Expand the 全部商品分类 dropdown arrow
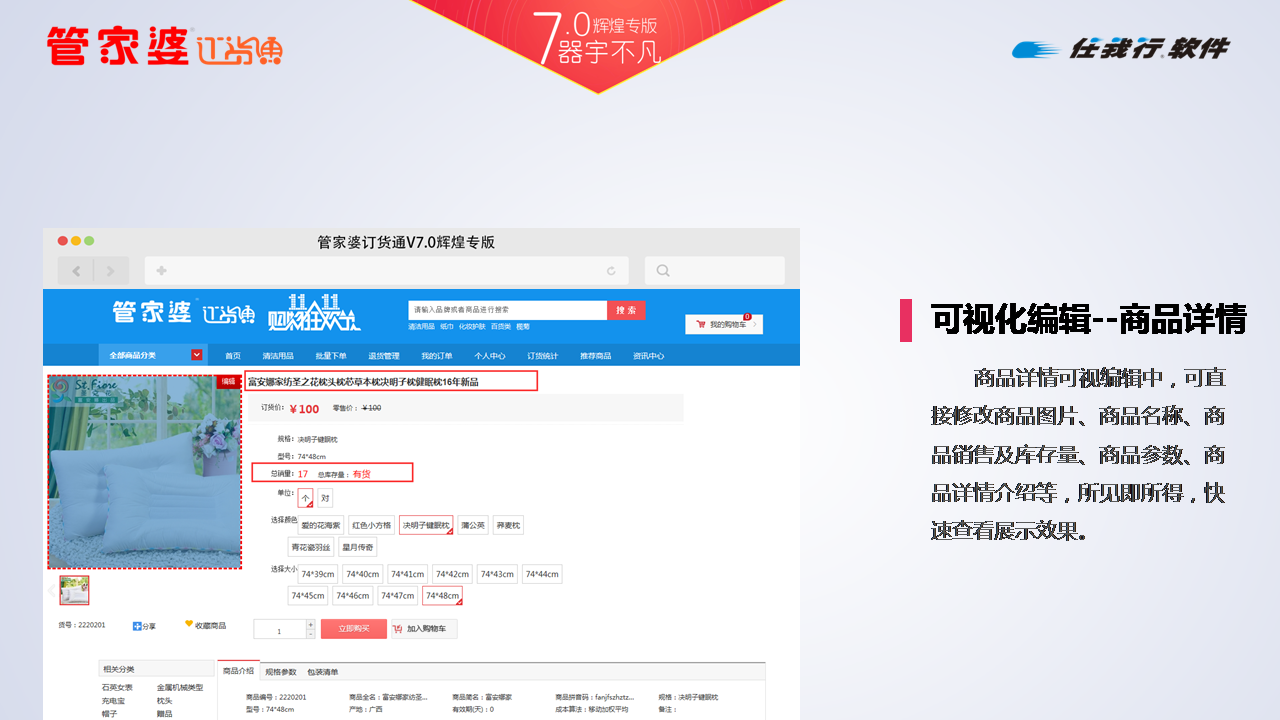The width and height of the screenshot is (1280, 720). [x=197, y=355]
